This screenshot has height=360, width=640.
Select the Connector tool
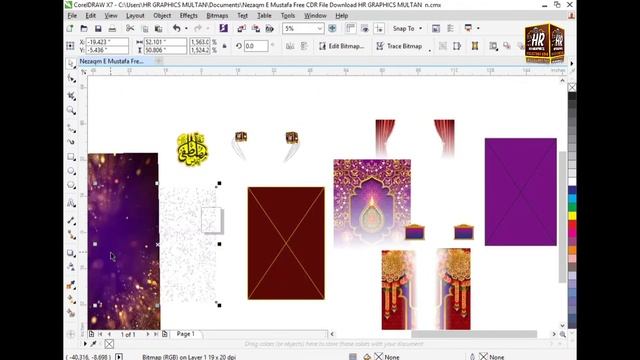[71, 235]
